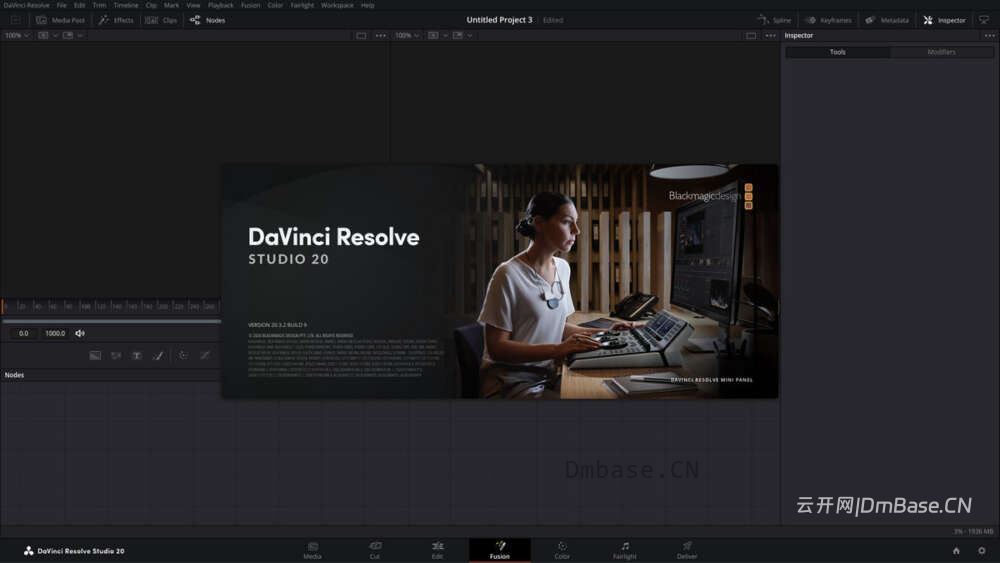The height and width of the screenshot is (563, 1000).
Task: Click the render end field showing 1000.0
Action: click(55, 333)
